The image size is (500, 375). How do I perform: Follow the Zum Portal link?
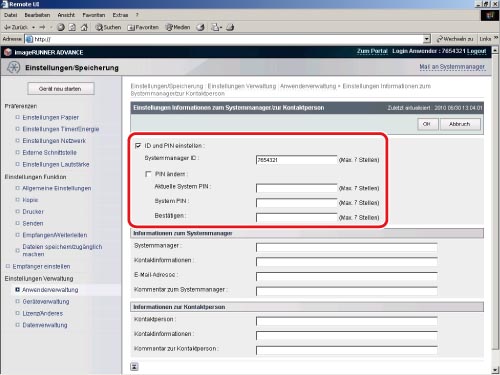coord(372,51)
